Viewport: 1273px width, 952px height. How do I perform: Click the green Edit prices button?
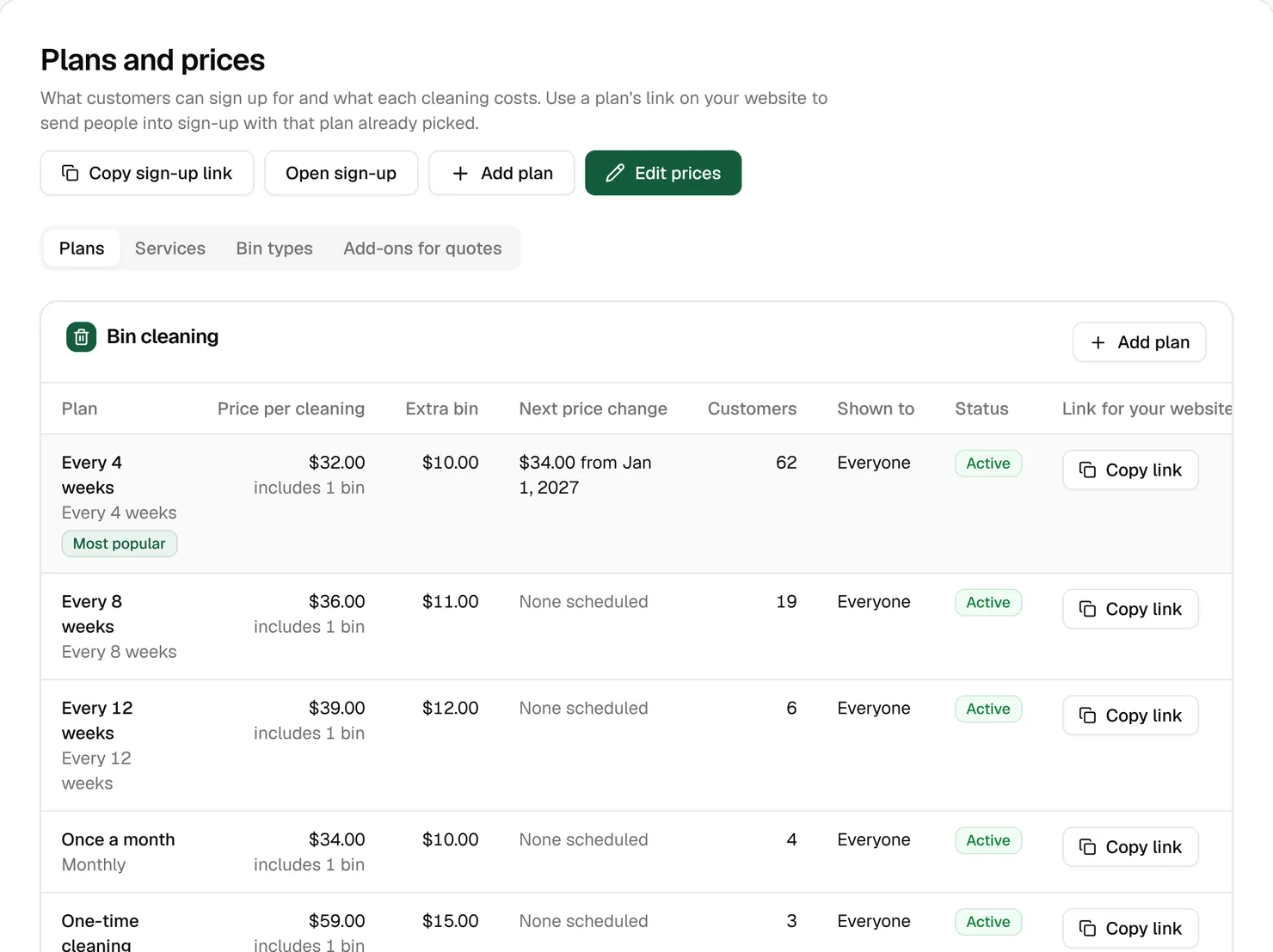pyautogui.click(x=663, y=173)
